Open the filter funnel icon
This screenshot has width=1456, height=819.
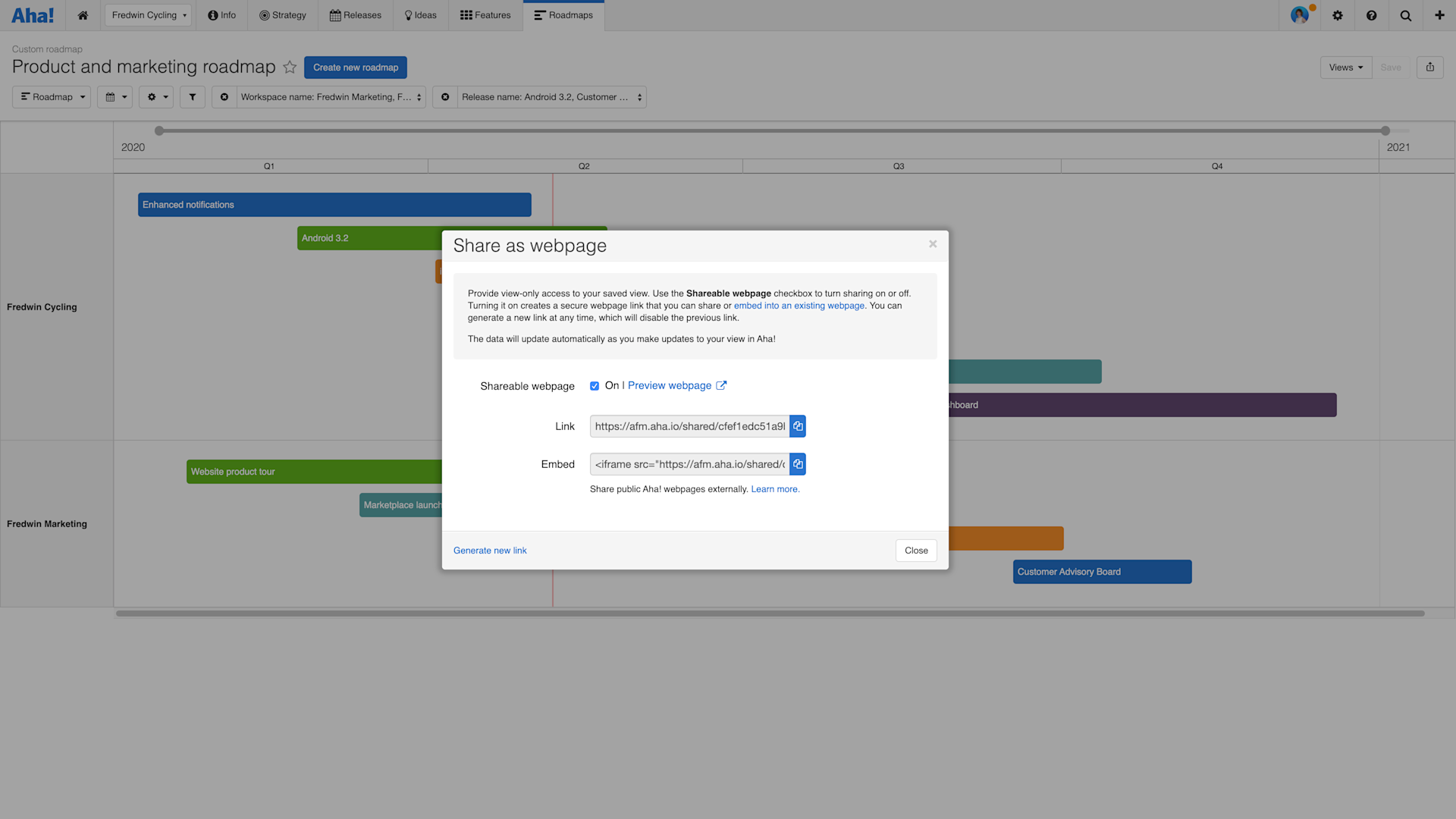point(192,97)
